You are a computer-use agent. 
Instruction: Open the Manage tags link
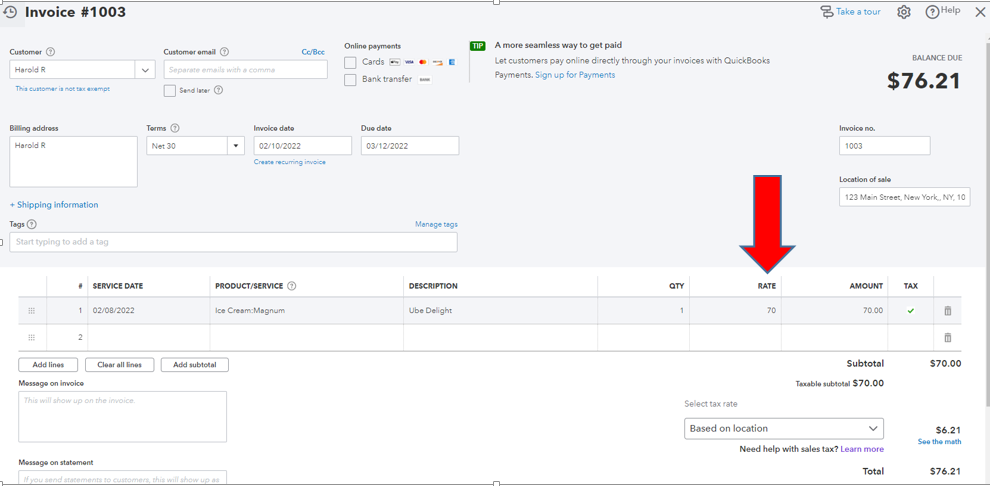click(x=436, y=224)
